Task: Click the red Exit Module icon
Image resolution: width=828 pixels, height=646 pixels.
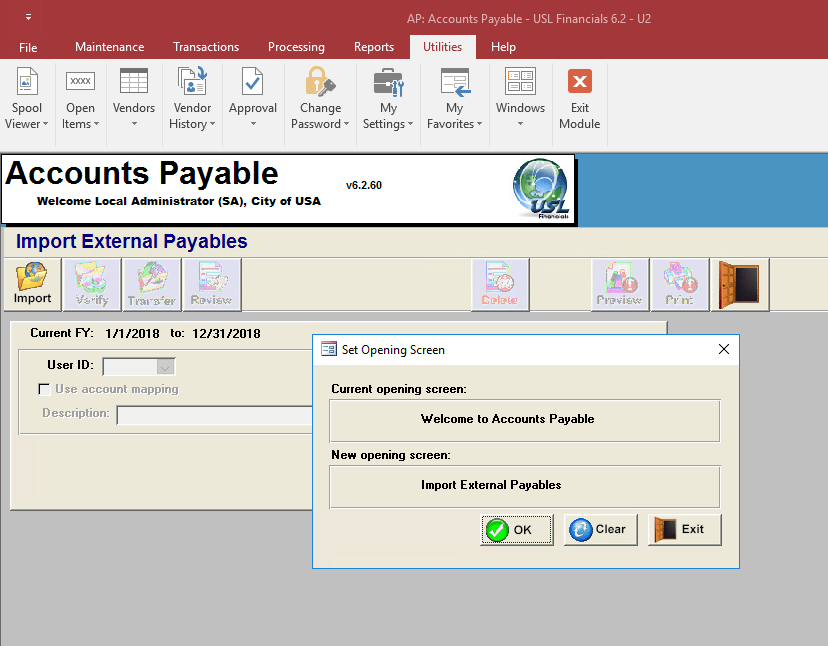Action: (580, 81)
